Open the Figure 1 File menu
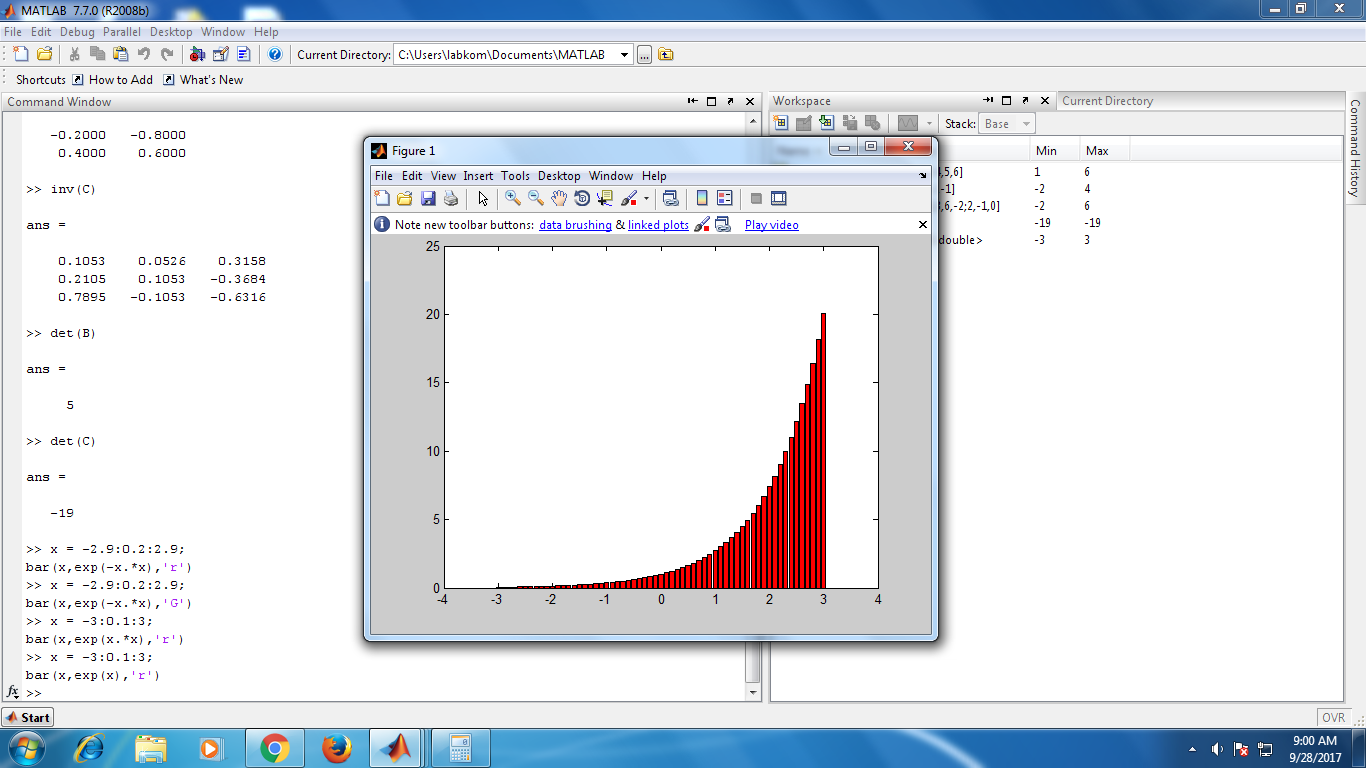 384,176
